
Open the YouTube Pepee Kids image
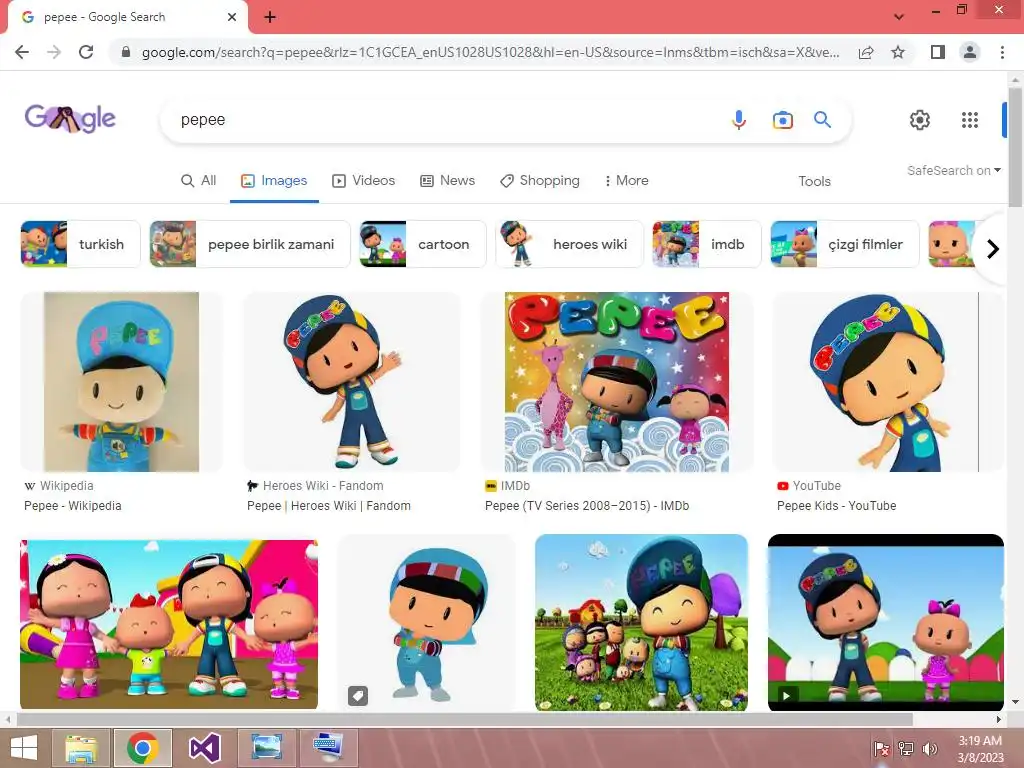[x=888, y=381]
